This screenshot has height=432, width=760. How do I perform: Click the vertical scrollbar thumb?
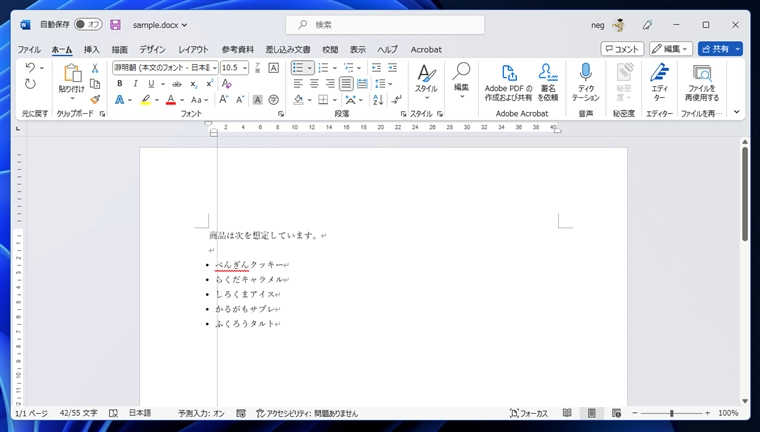[x=745, y=194]
